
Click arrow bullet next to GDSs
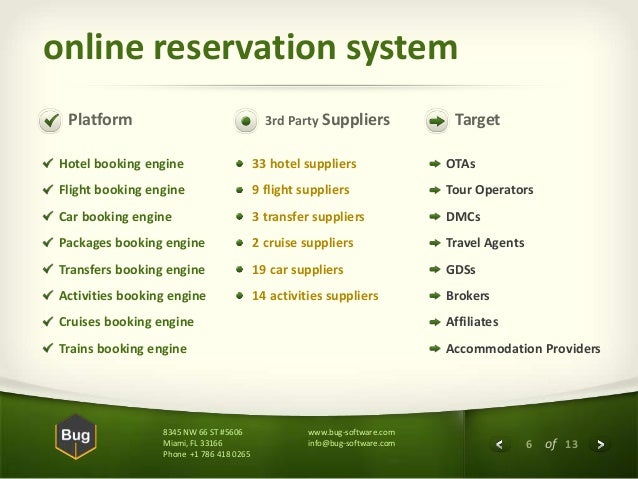[435, 269]
